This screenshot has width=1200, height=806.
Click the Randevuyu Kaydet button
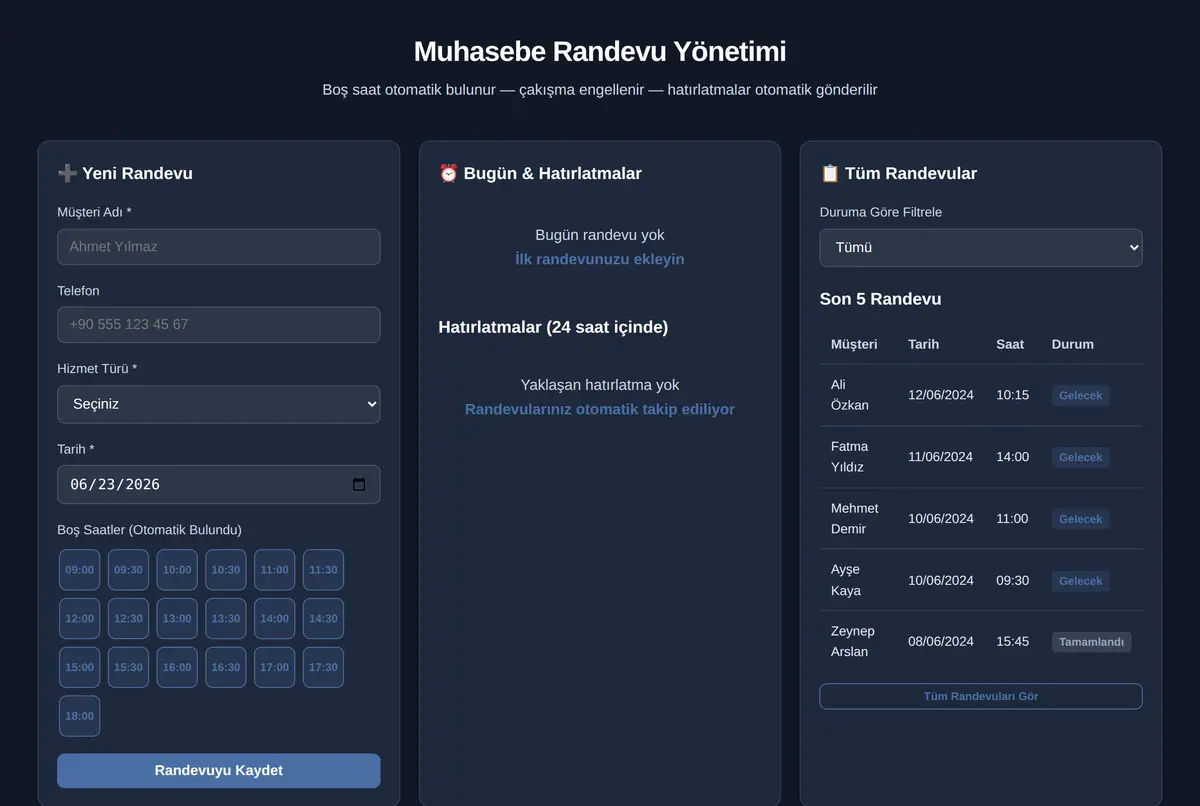tap(218, 771)
